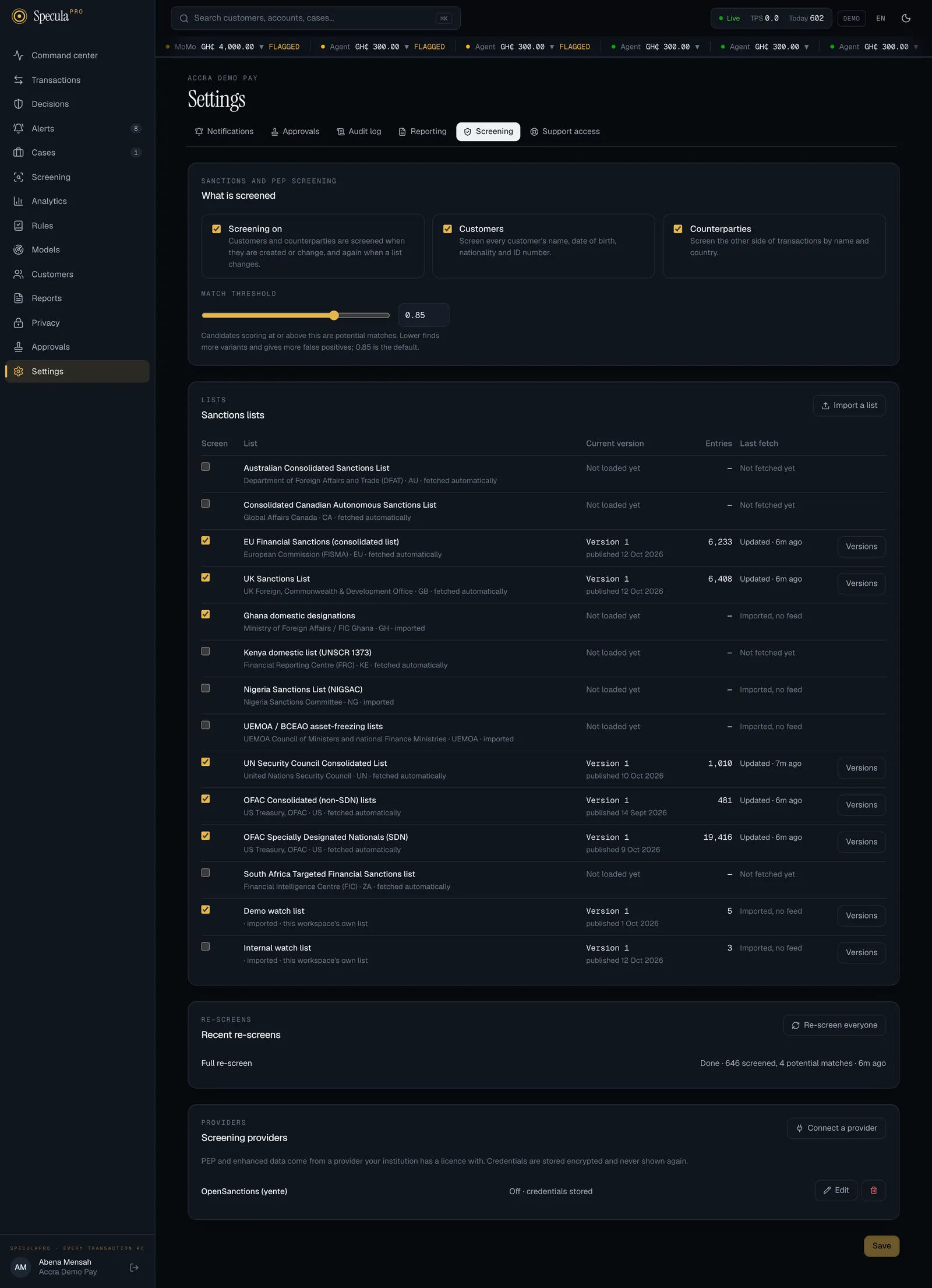Switch to the Support access tab

(x=564, y=132)
